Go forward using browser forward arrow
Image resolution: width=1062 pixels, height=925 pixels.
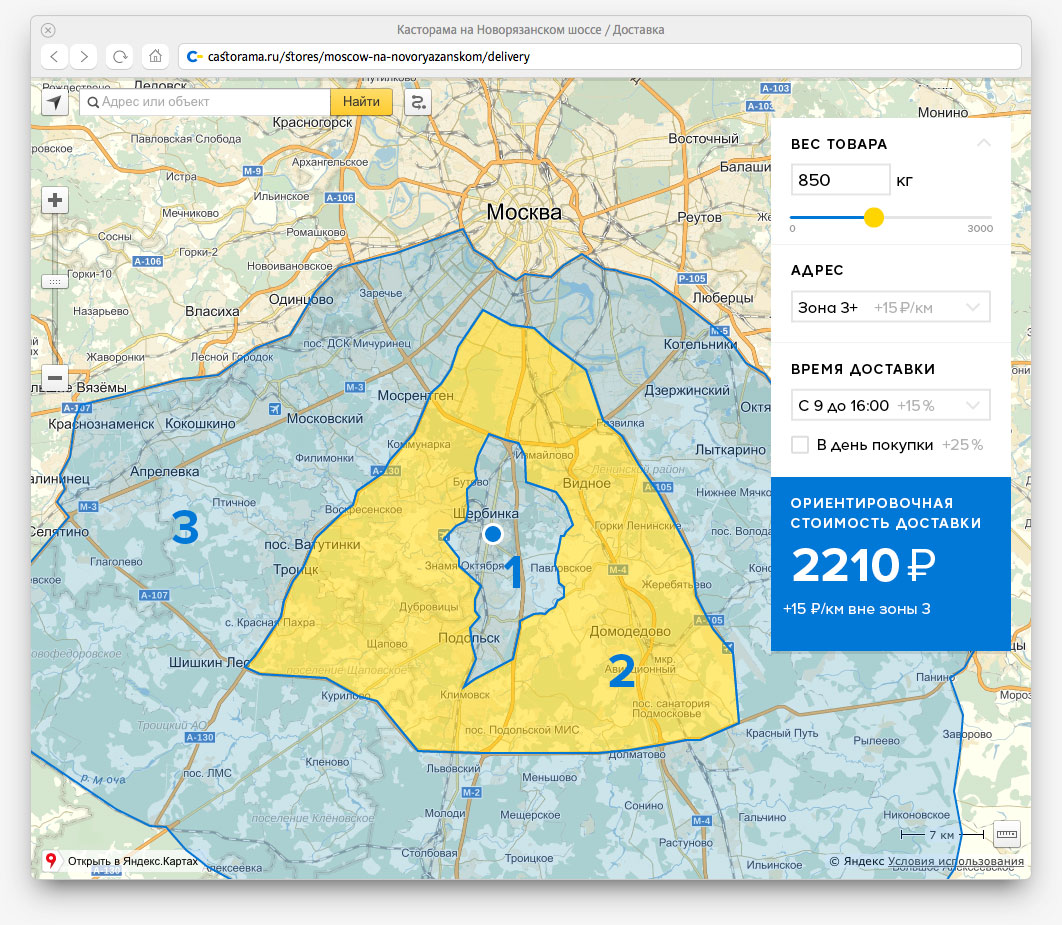[x=85, y=56]
